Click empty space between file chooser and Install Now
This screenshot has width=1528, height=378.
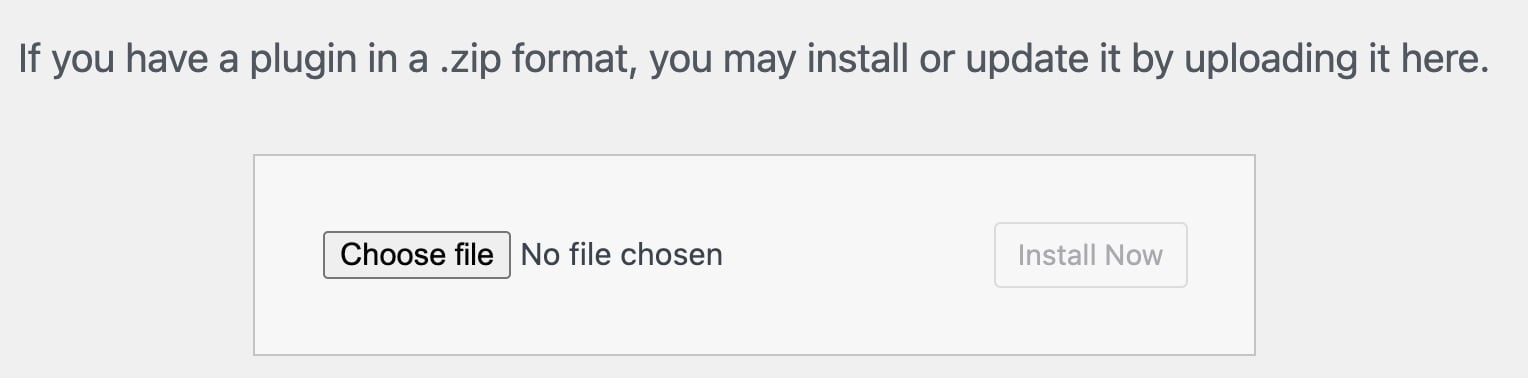(858, 255)
